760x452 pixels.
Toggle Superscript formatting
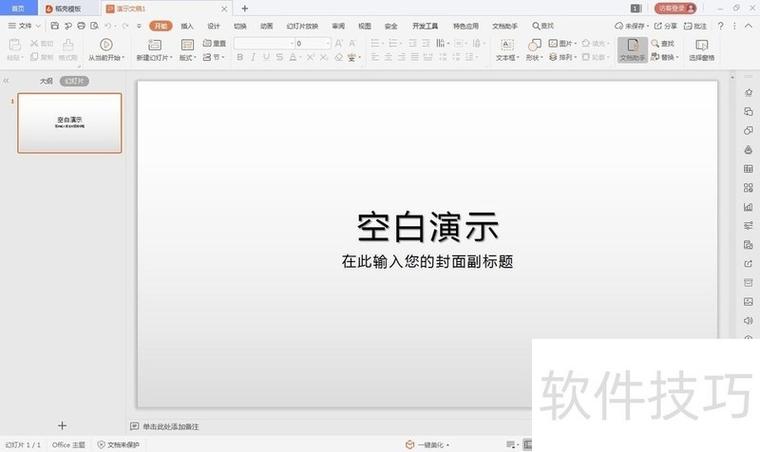(310, 57)
